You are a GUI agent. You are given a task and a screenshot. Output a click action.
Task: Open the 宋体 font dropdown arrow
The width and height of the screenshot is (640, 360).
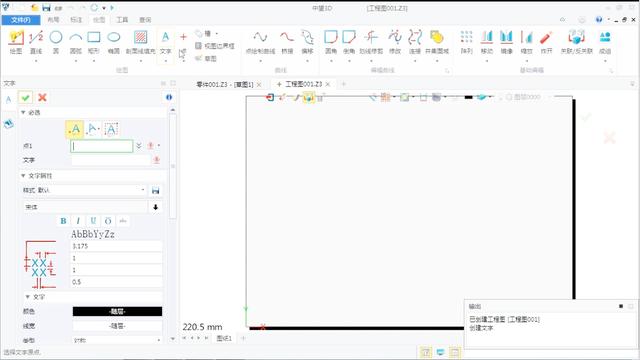click(156, 207)
